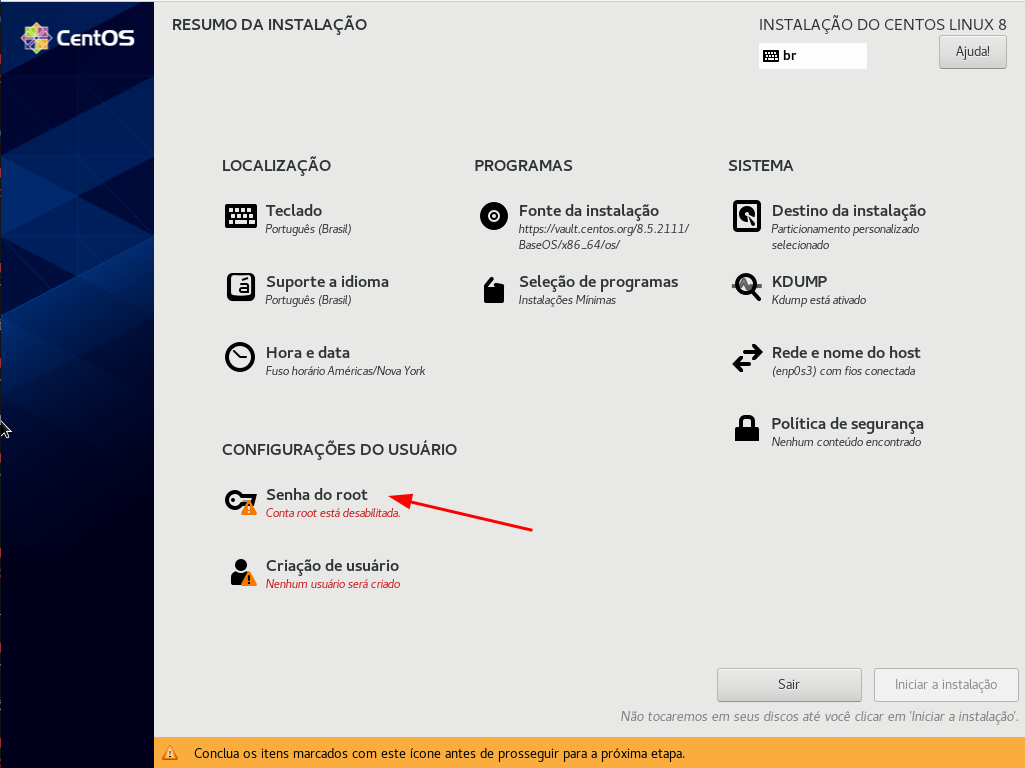Image resolution: width=1025 pixels, height=768 pixels.
Task: Click the 'Nenhum conteúdo encontrado' text
Action: 846,442
